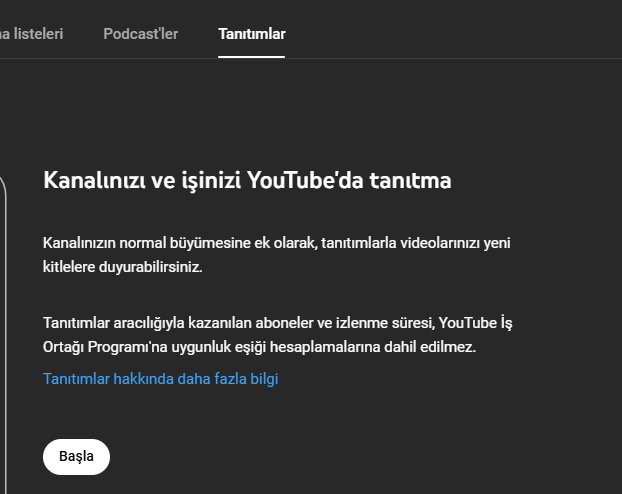Open the partially visible 'listeleri' tab

[31, 34]
